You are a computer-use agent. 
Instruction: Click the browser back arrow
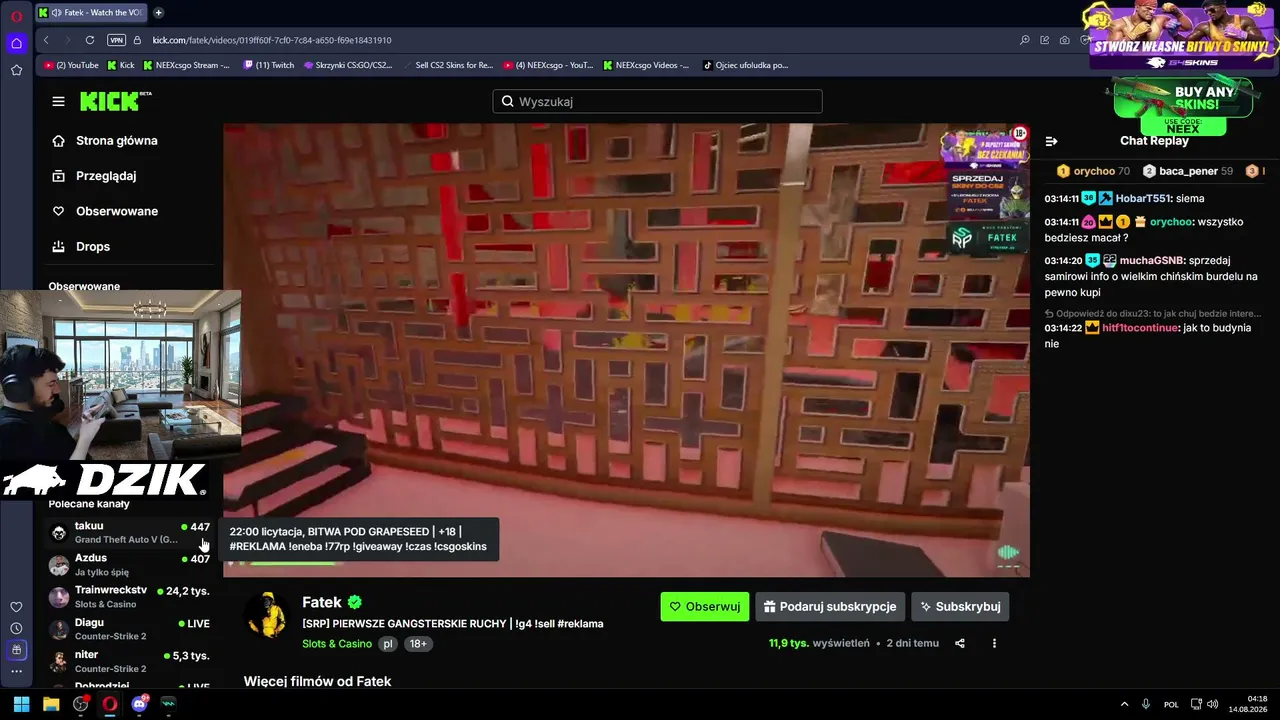click(x=46, y=40)
